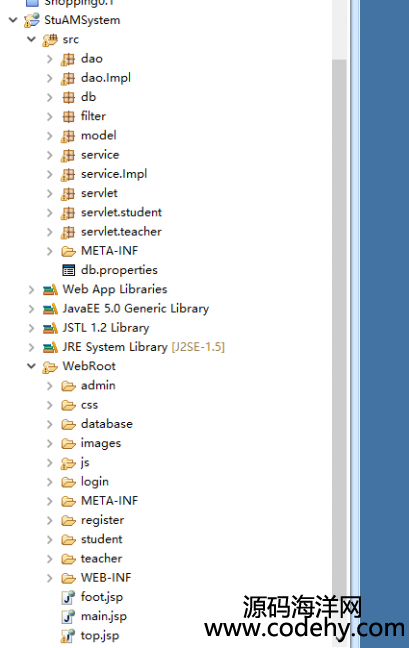Select the servlet.student package name

121,212
